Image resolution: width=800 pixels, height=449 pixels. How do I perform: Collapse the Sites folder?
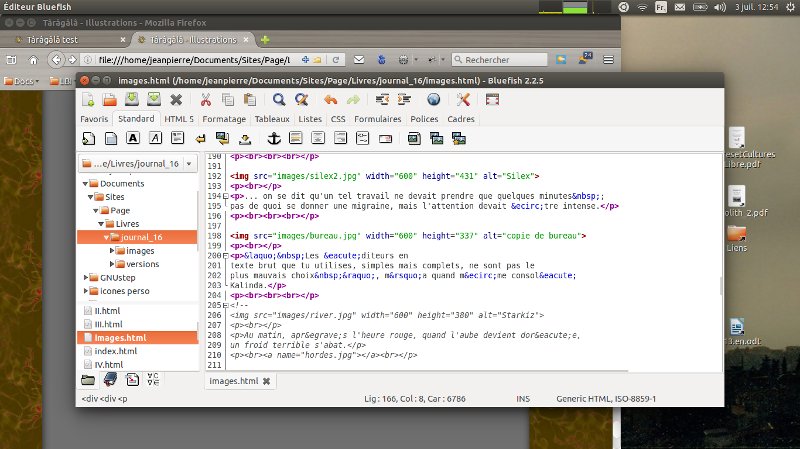[90, 197]
